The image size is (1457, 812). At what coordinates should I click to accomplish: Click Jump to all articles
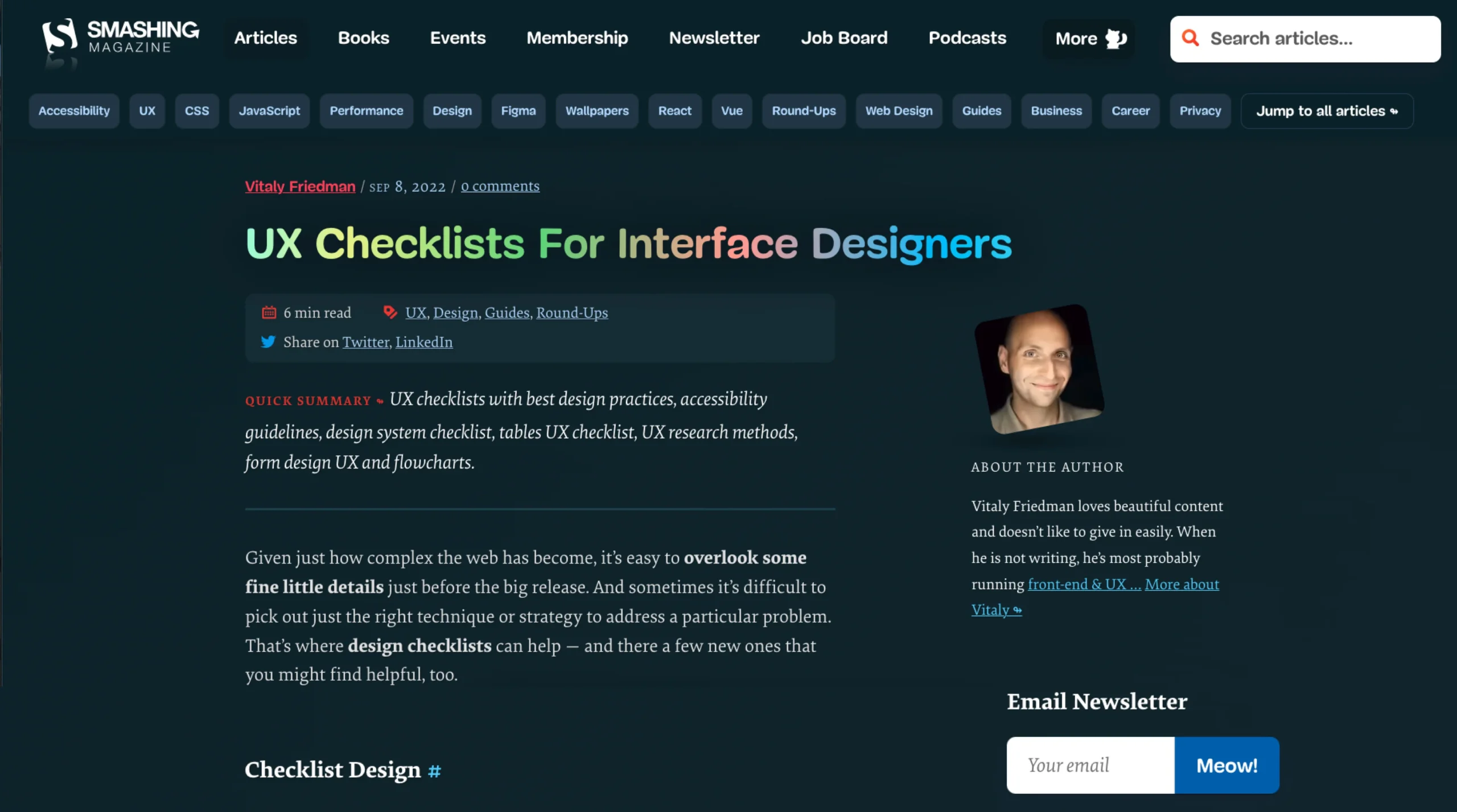pyautogui.click(x=1327, y=111)
